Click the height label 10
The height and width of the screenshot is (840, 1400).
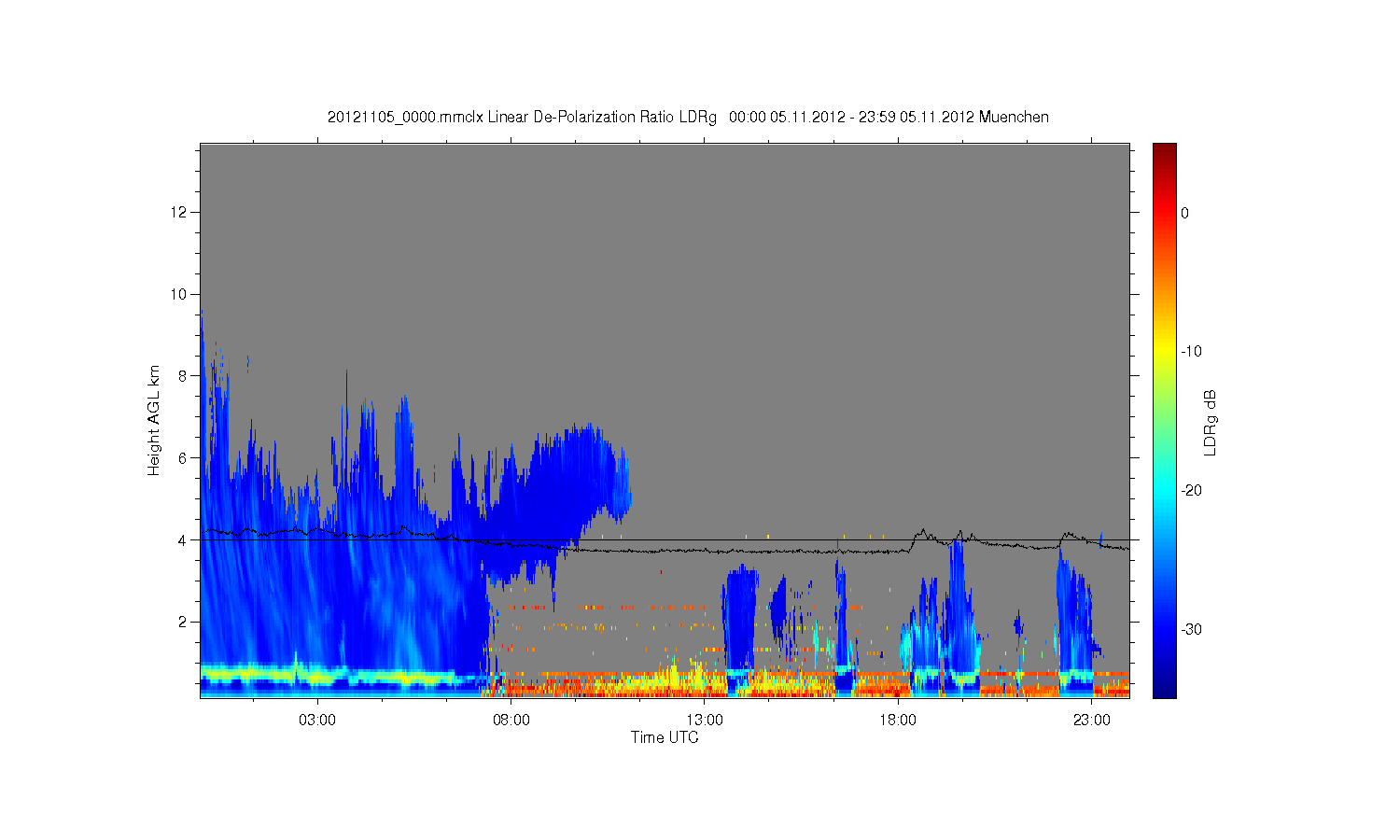point(179,294)
